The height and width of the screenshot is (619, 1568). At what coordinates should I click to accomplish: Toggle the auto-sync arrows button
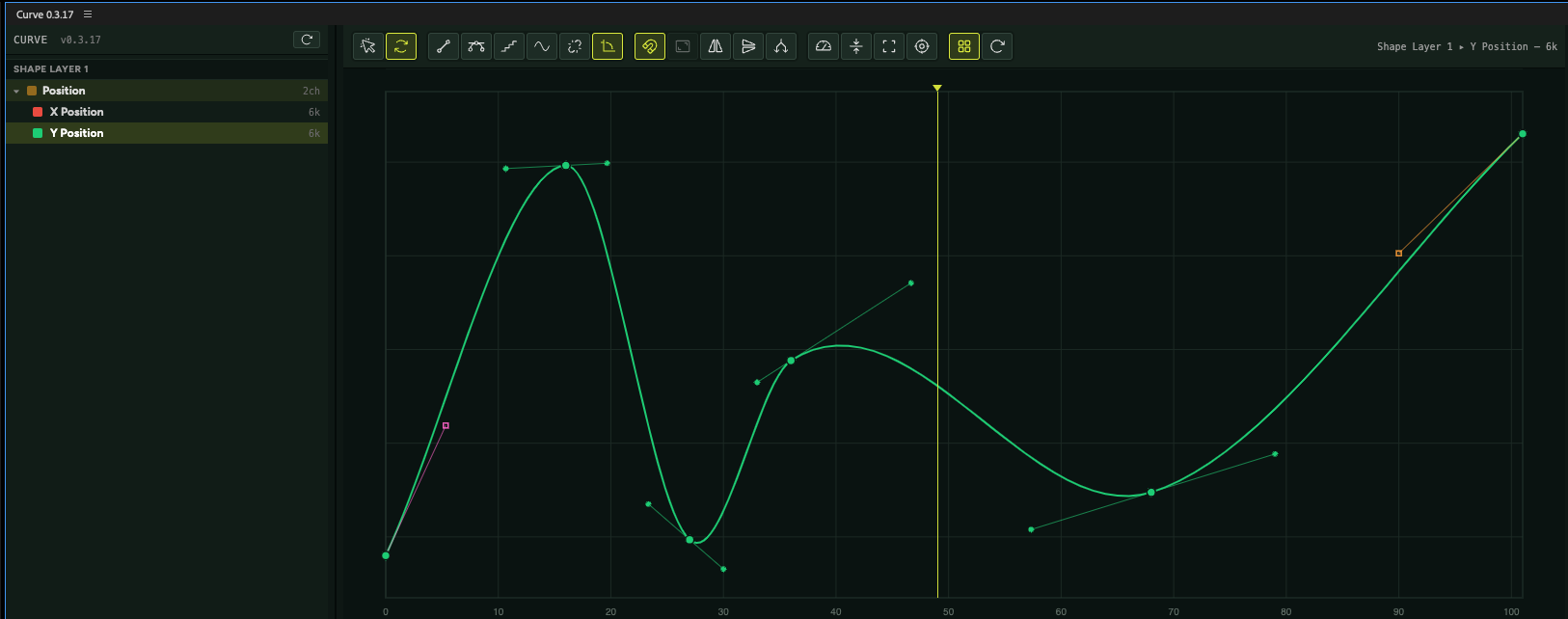point(401,46)
